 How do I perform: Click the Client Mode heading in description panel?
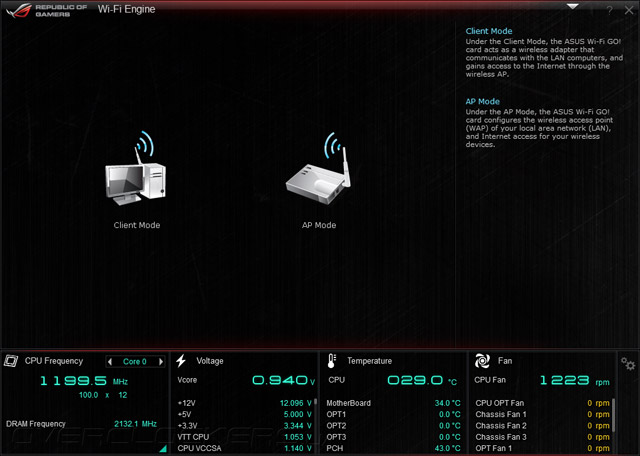coord(489,31)
